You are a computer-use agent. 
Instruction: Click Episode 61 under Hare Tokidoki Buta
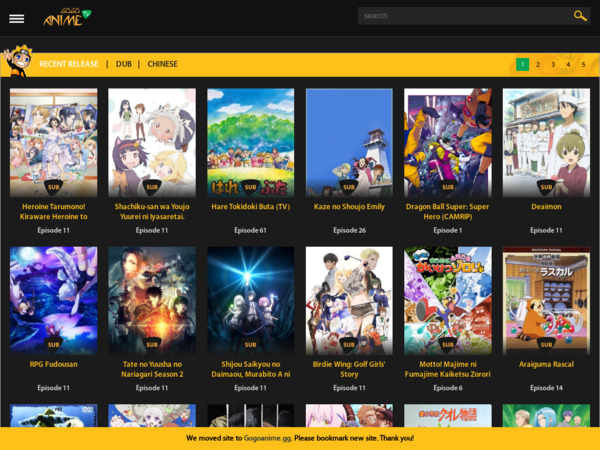coord(251,230)
